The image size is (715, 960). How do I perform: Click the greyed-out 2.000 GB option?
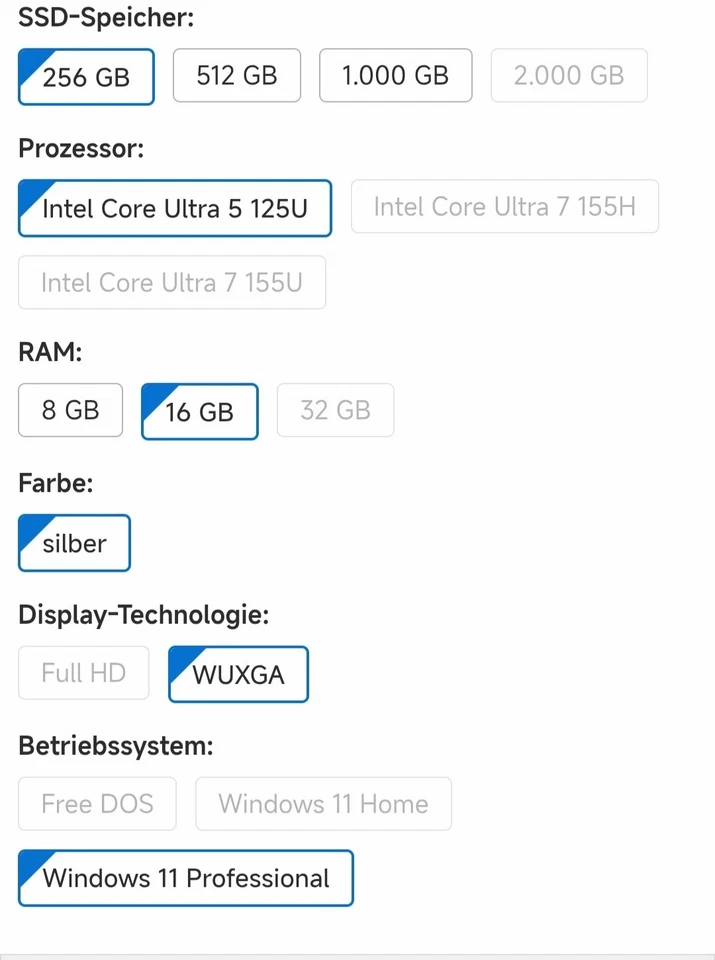(x=568, y=75)
